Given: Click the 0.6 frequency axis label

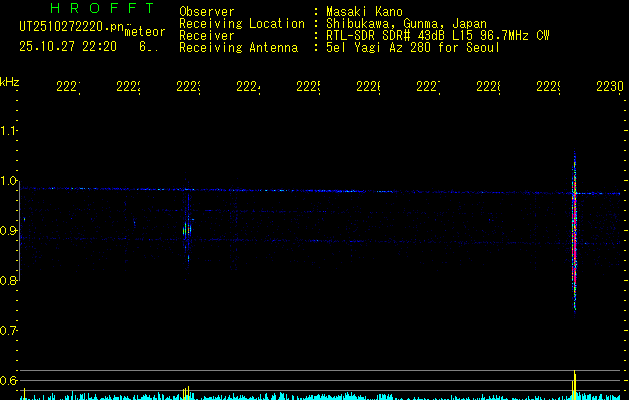Looking at the screenshot, I should [x=9, y=380].
